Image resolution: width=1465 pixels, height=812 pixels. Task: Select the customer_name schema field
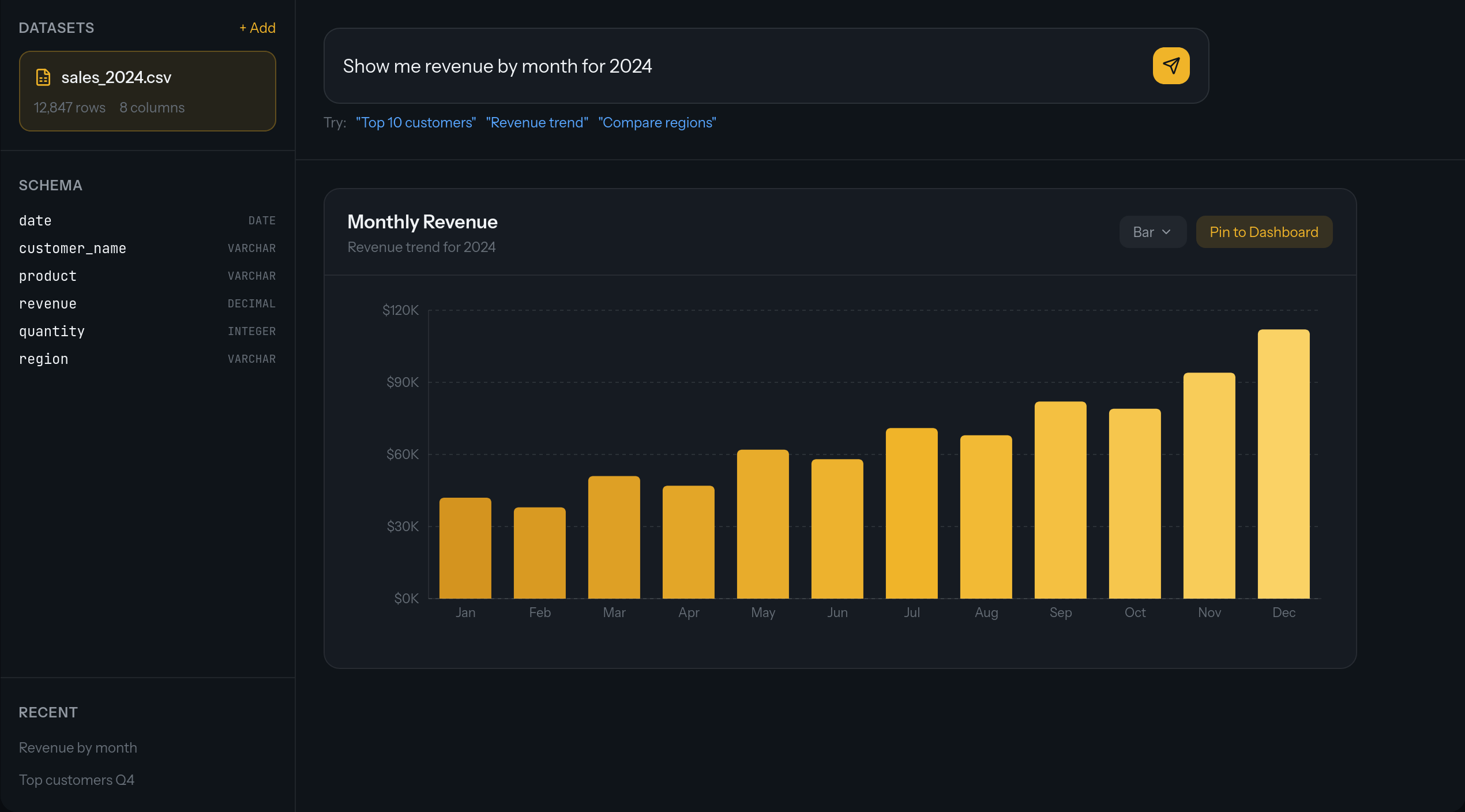(72, 249)
